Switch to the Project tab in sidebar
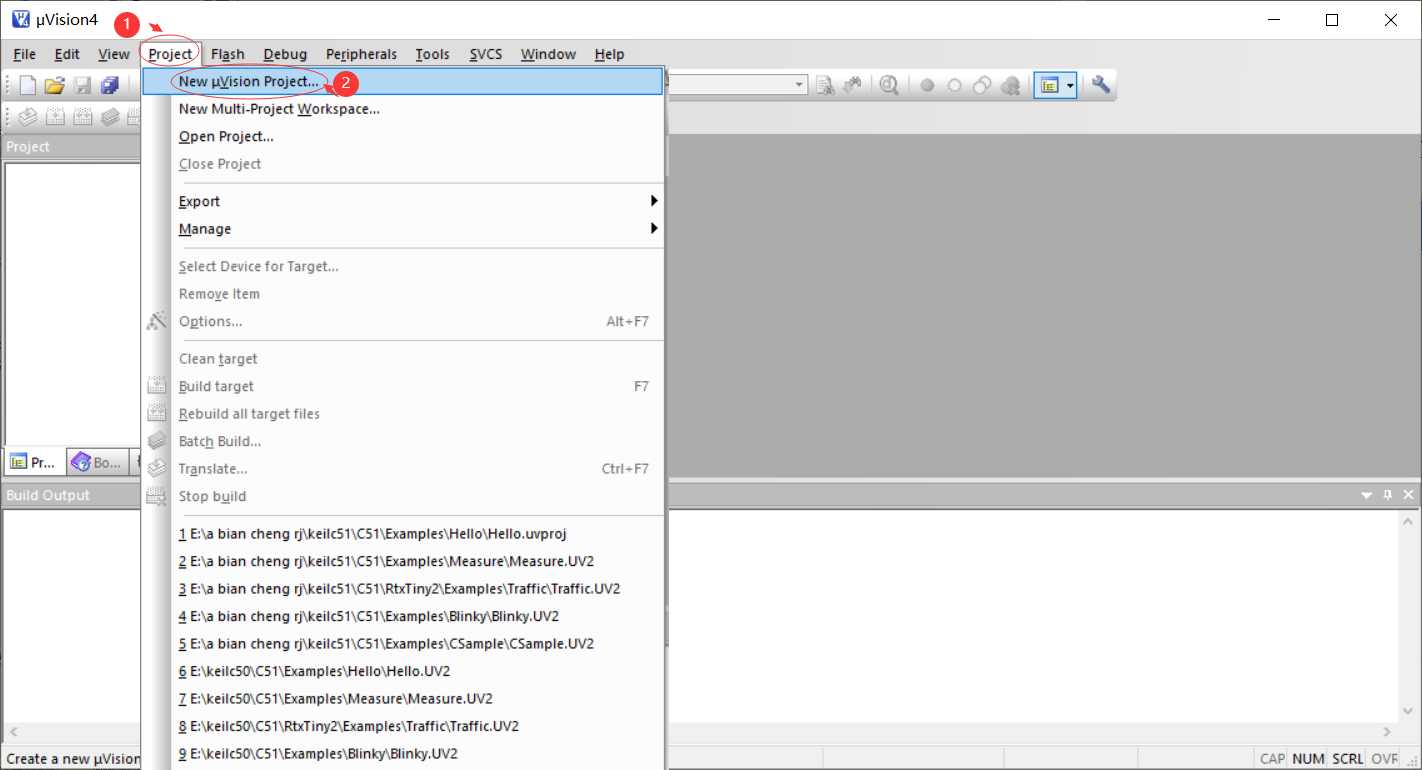This screenshot has width=1422, height=770. point(33,462)
